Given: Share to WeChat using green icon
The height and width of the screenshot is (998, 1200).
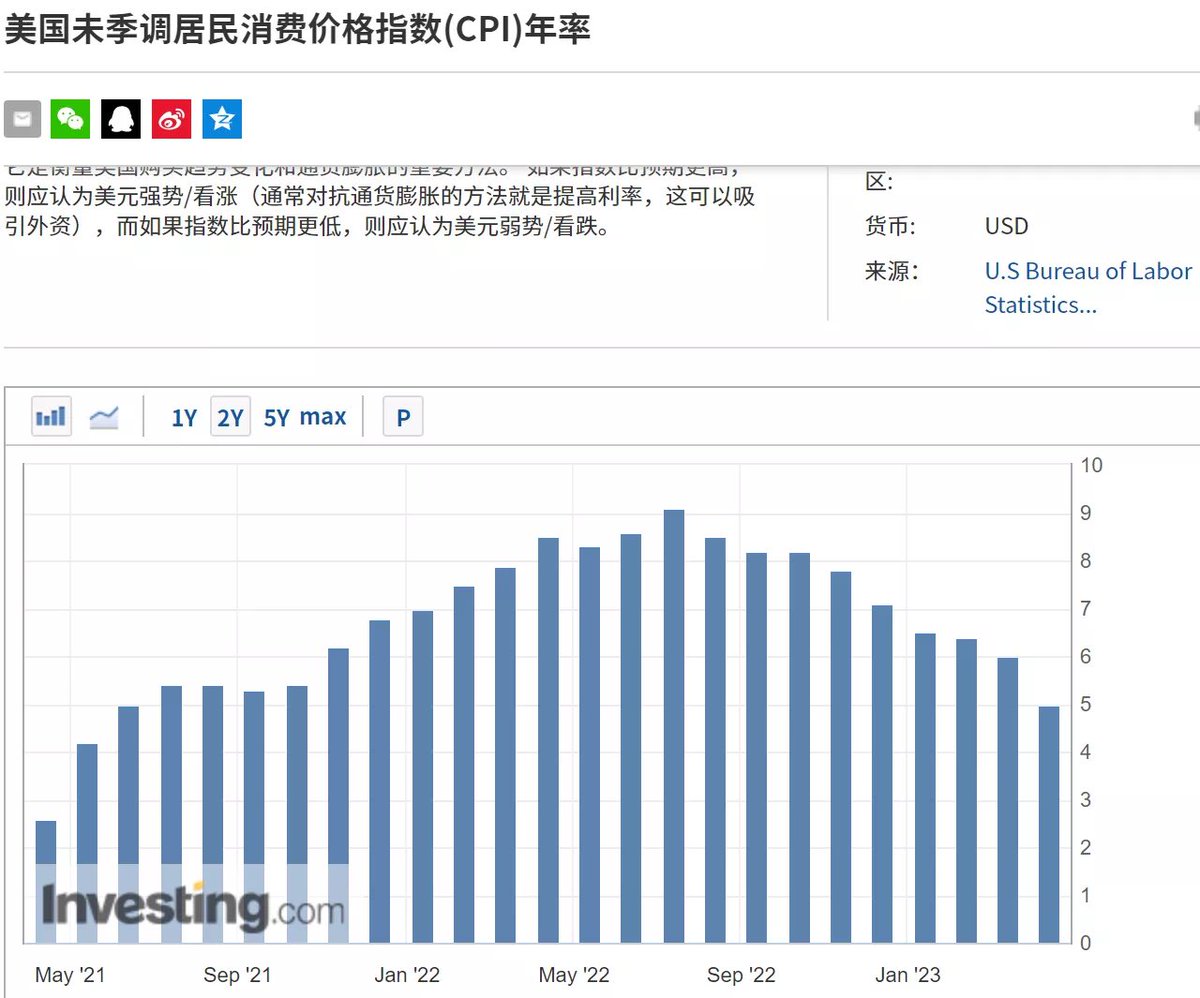Looking at the screenshot, I should [x=71, y=119].
